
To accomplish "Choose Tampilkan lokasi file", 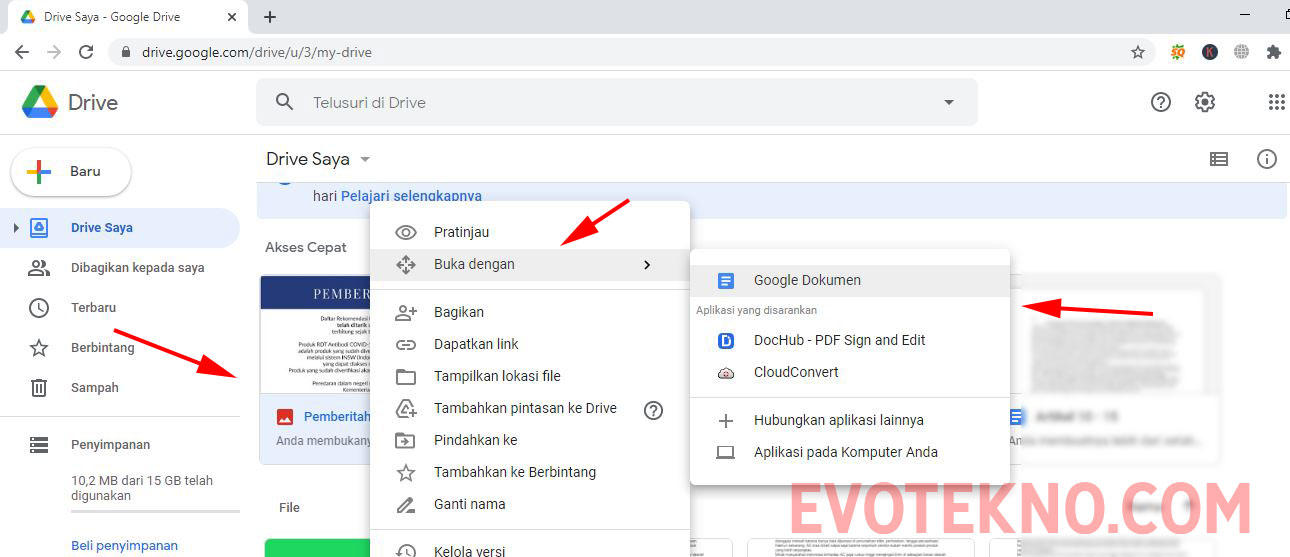I will (x=530, y=376).
